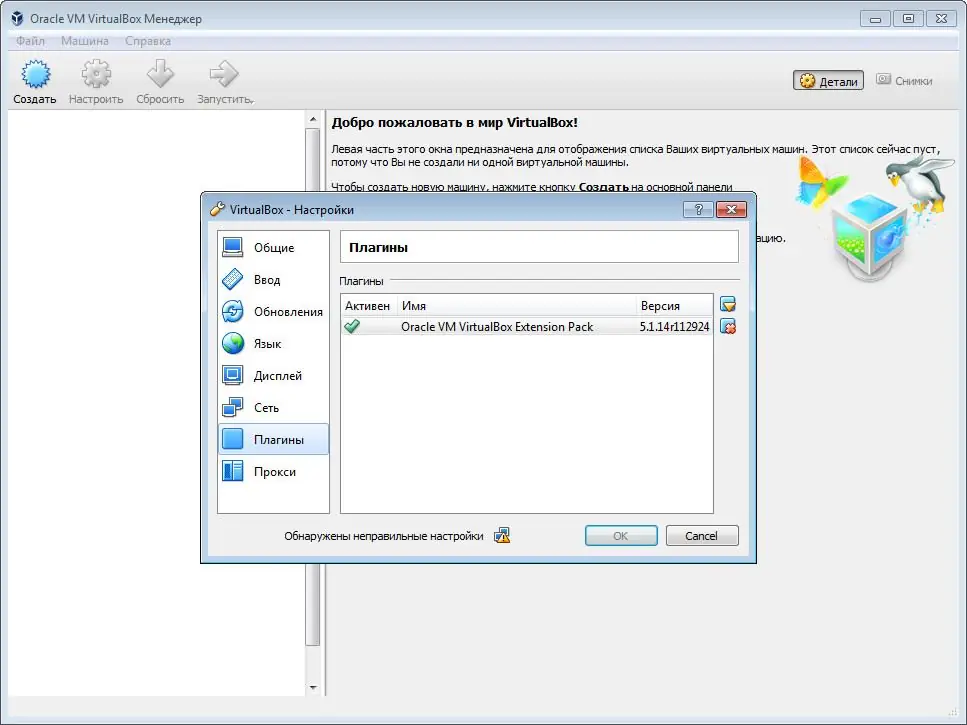The image size is (967, 725).
Task: Click the Сбросить down-arrow toolbar icon
Action: pos(160,75)
